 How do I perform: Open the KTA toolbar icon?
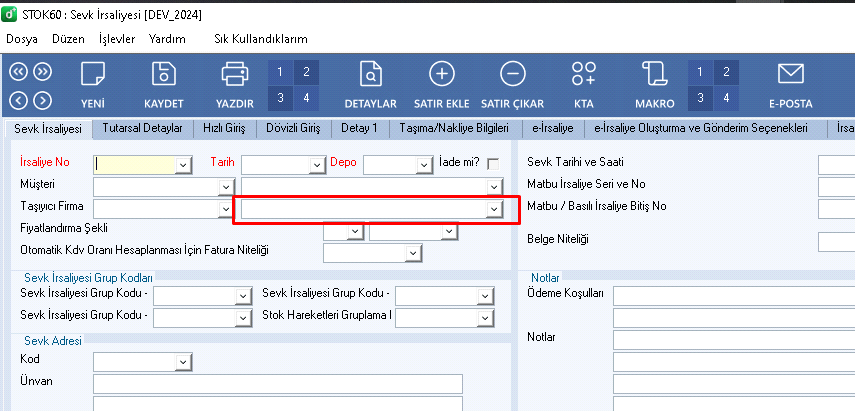point(584,76)
